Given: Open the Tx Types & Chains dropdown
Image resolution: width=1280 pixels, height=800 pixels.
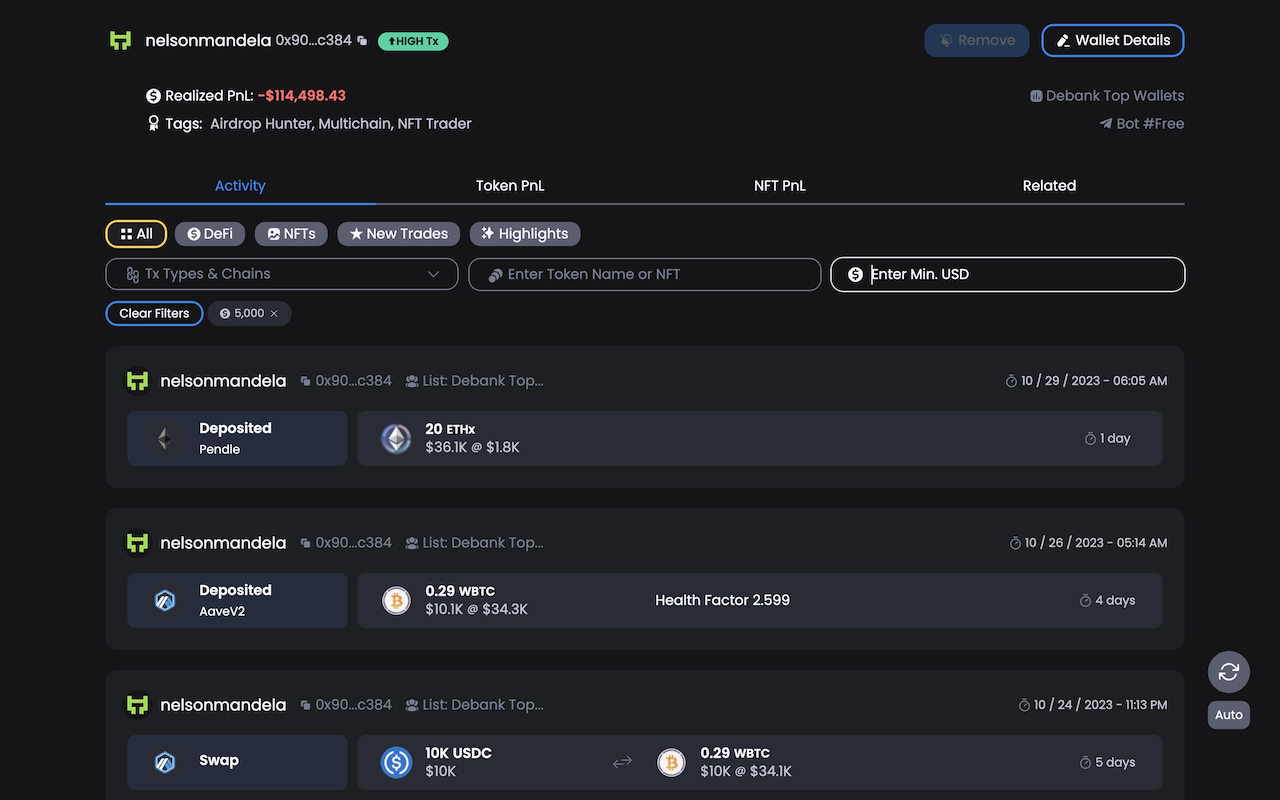Looking at the screenshot, I should [282, 274].
